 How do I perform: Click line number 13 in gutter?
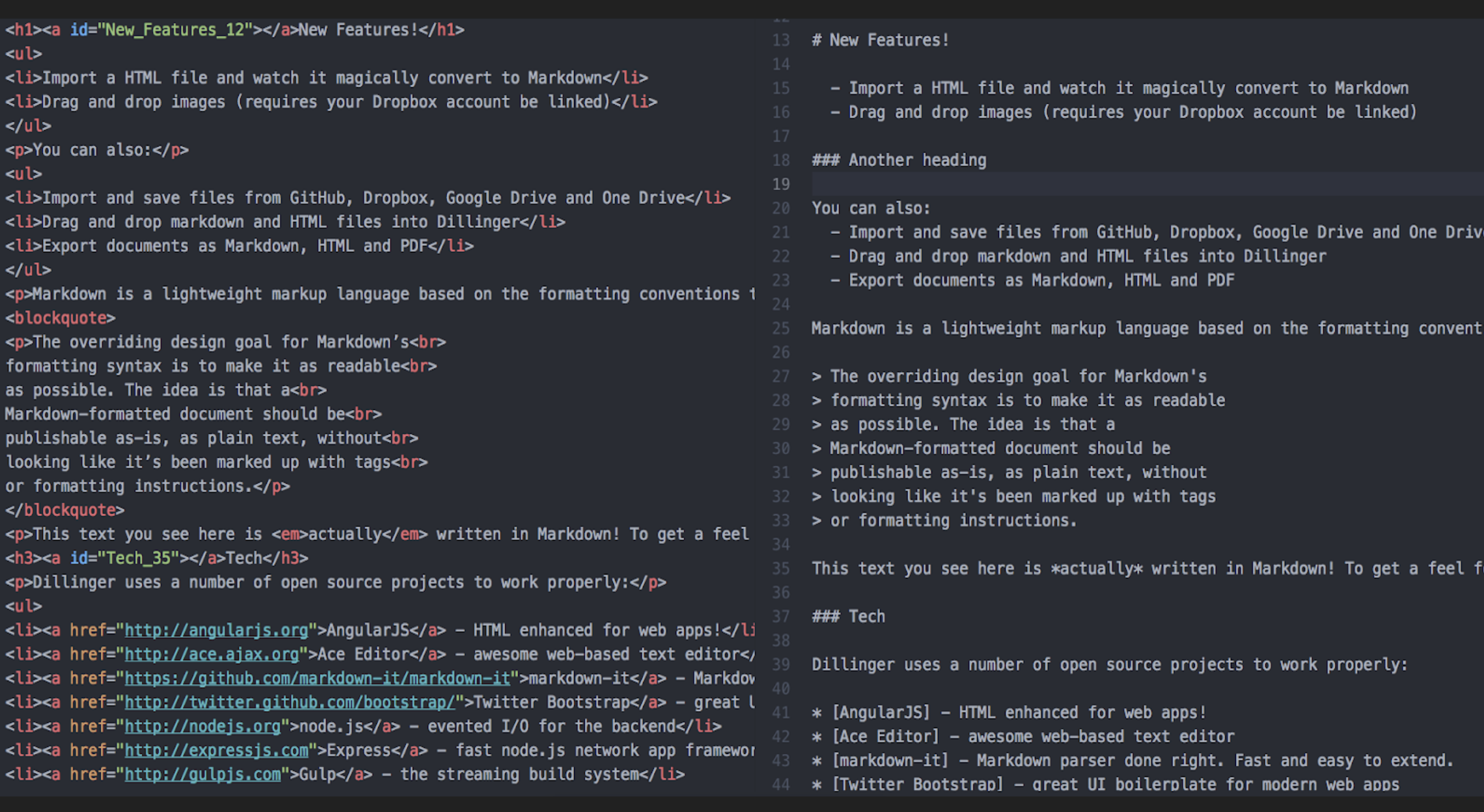click(780, 40)
